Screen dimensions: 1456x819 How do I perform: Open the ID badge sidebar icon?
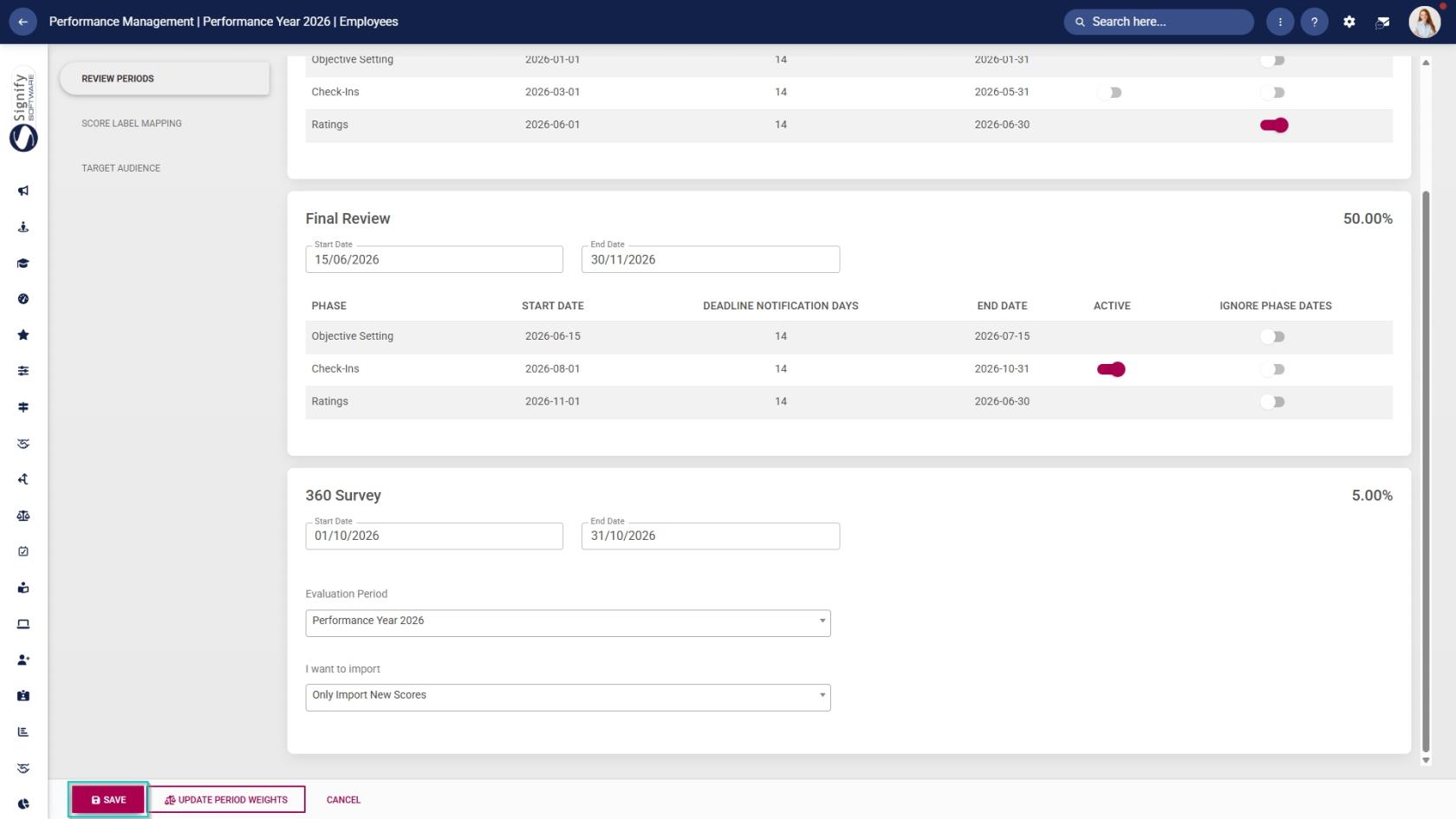click(23, 696)
